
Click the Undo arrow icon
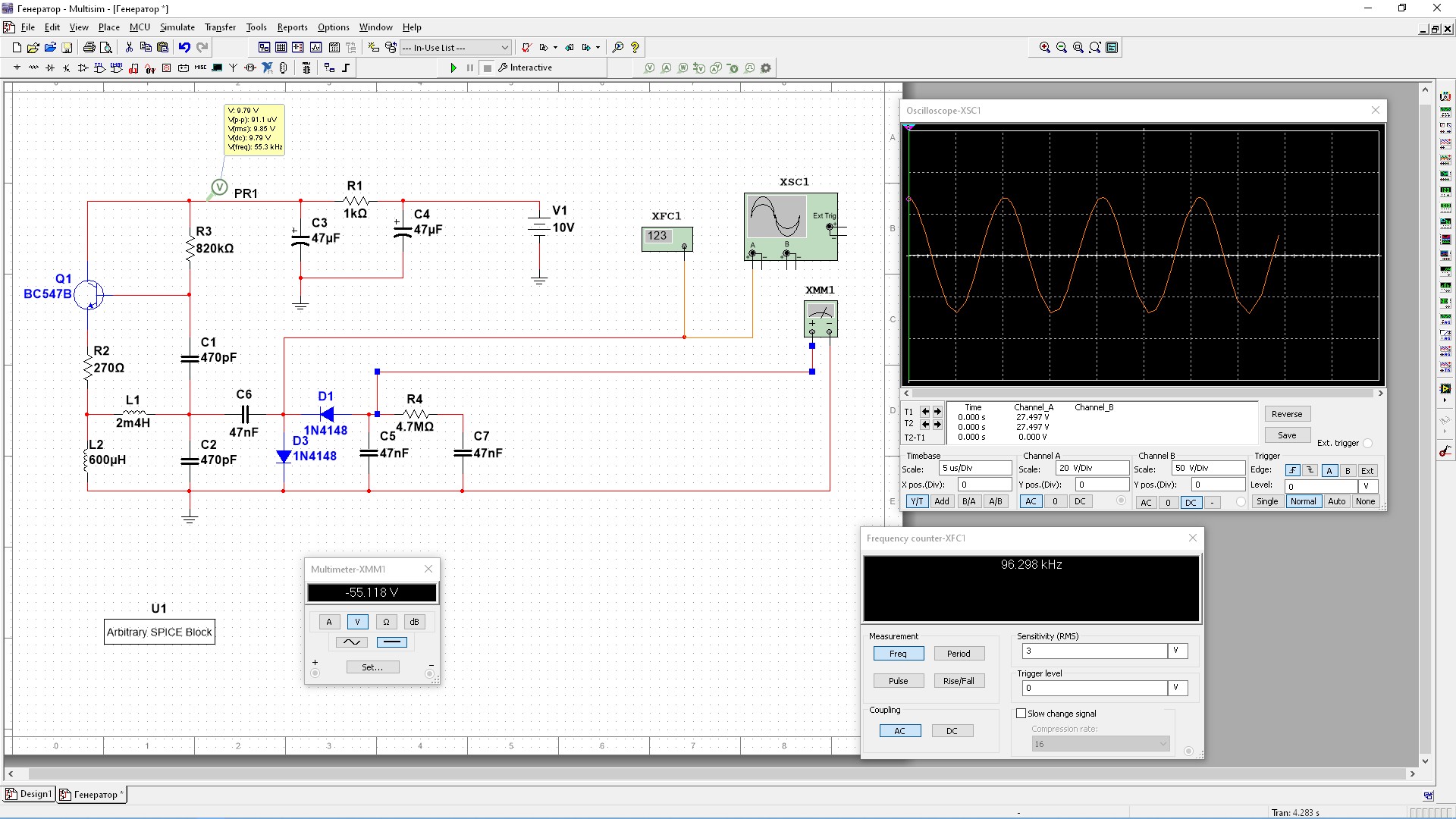tap(184, 48)
